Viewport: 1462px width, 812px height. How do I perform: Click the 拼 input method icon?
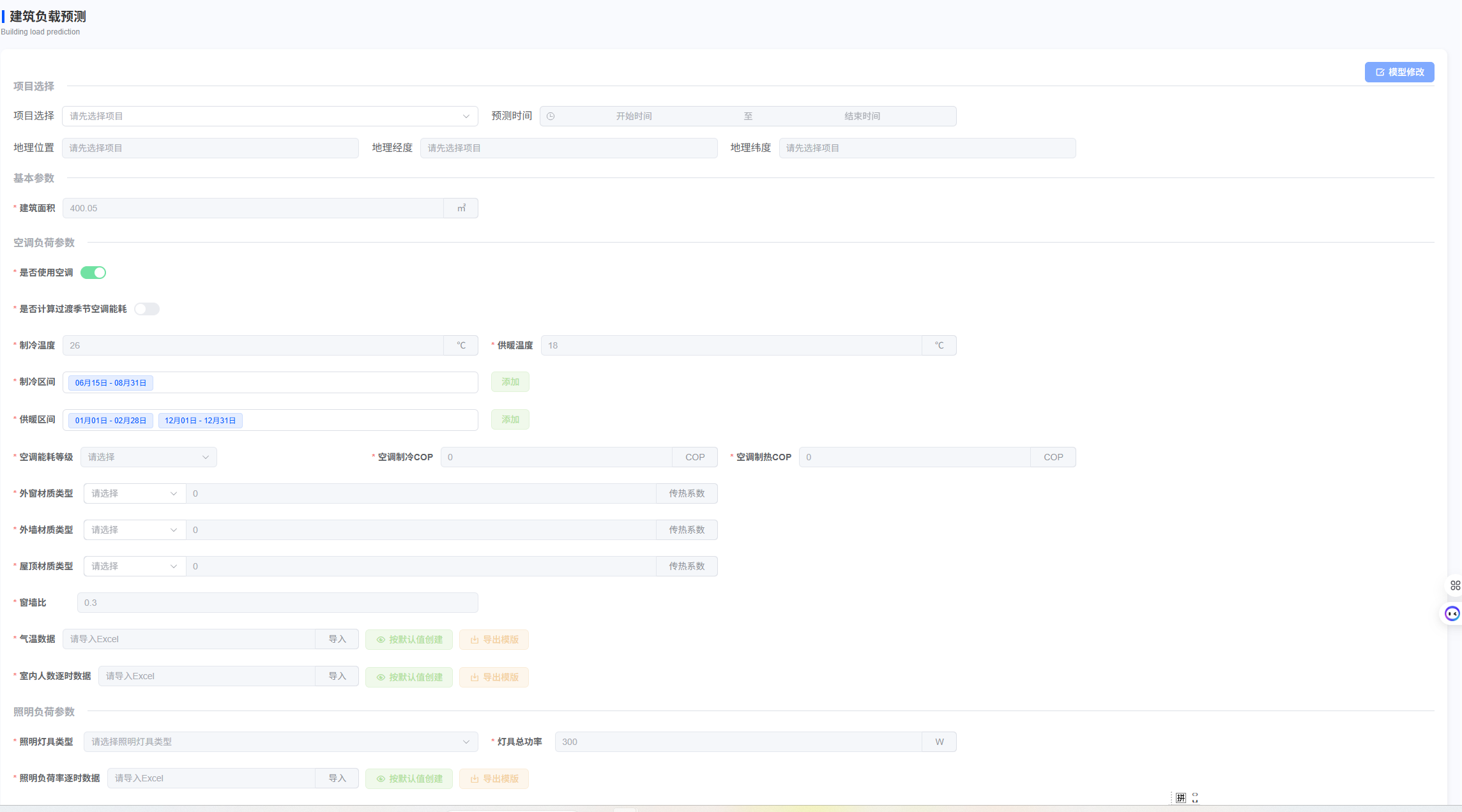coord(1180,798)
